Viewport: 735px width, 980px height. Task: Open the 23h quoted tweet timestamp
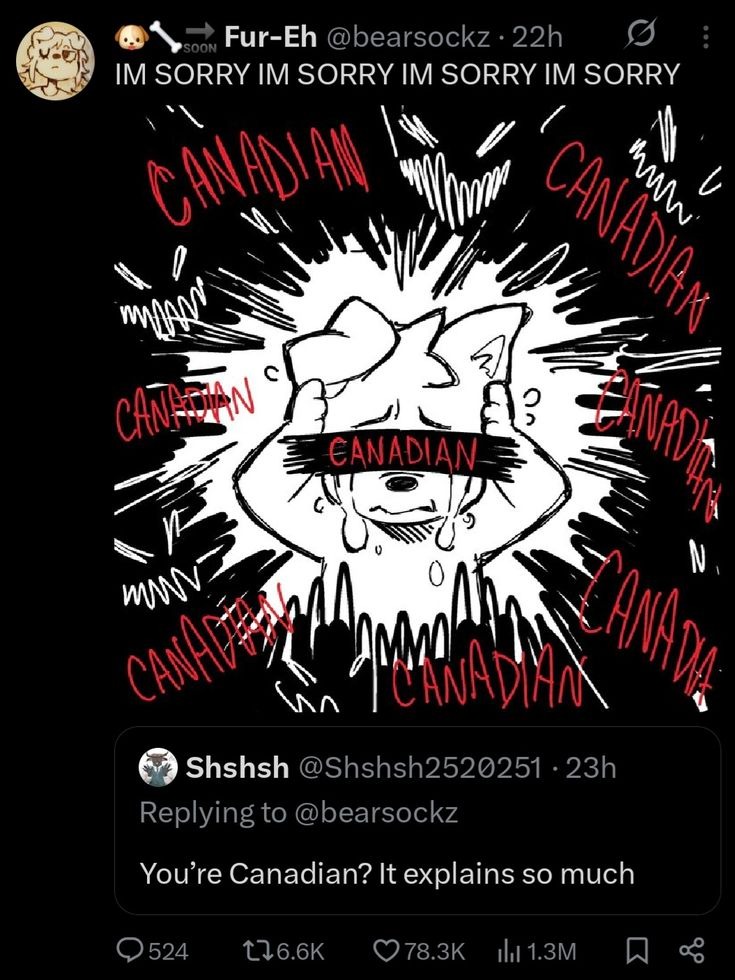click(591, 768)
